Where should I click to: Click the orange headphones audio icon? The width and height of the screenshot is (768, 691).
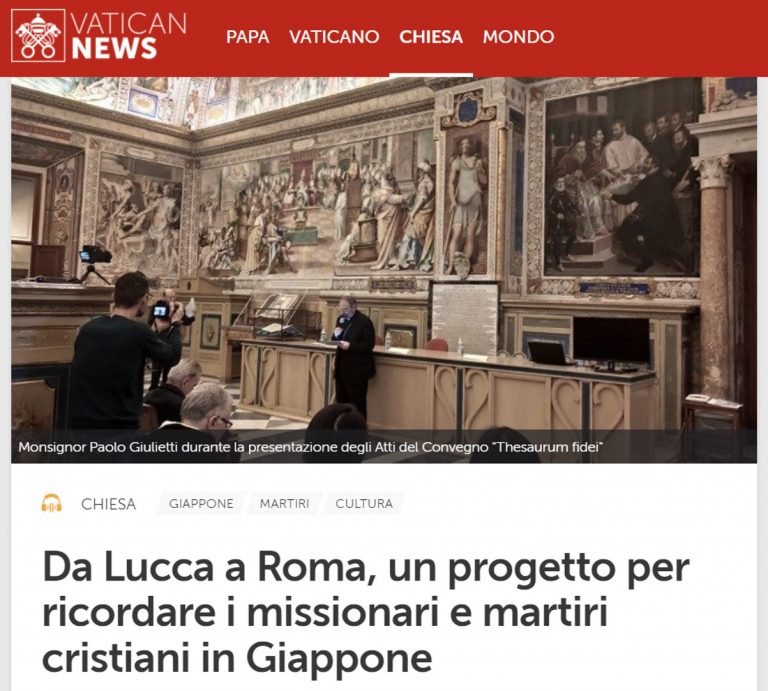click(x=51, y=503)
